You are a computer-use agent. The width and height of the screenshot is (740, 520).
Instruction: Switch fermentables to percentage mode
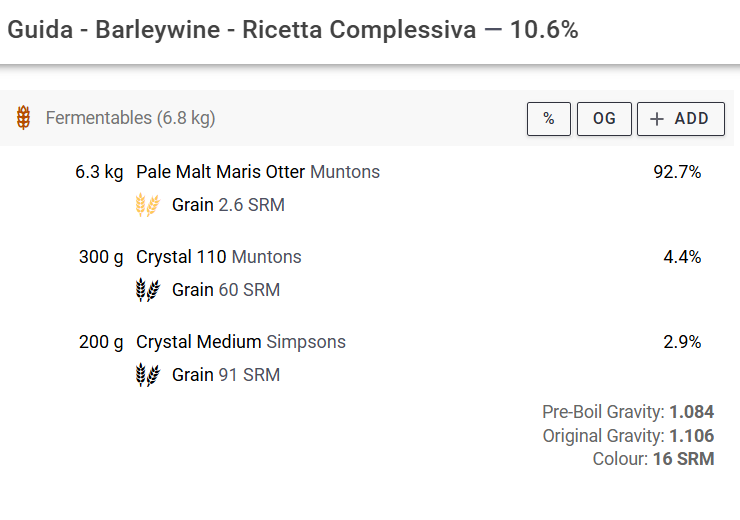click(548, 118)
